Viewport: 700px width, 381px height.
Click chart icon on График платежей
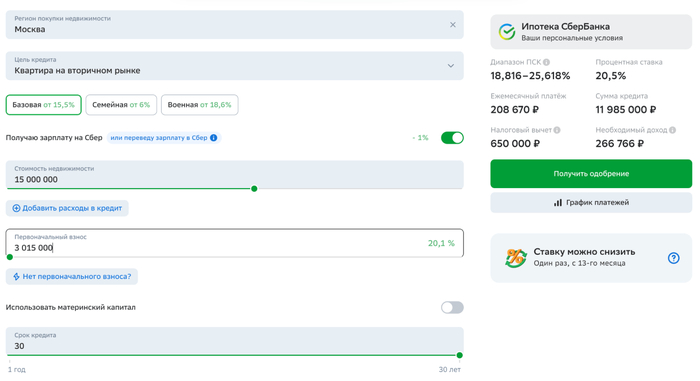click(558, 203)
